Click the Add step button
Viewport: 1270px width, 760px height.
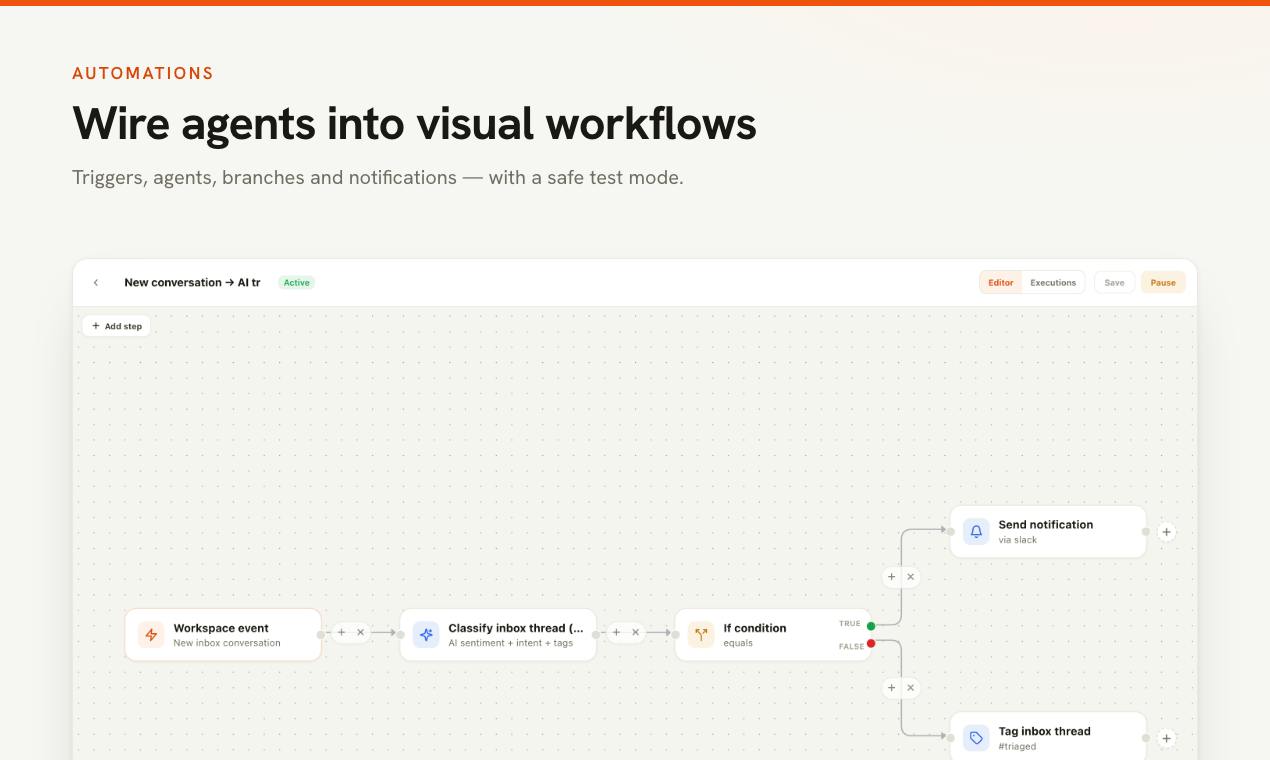[117, 326]
